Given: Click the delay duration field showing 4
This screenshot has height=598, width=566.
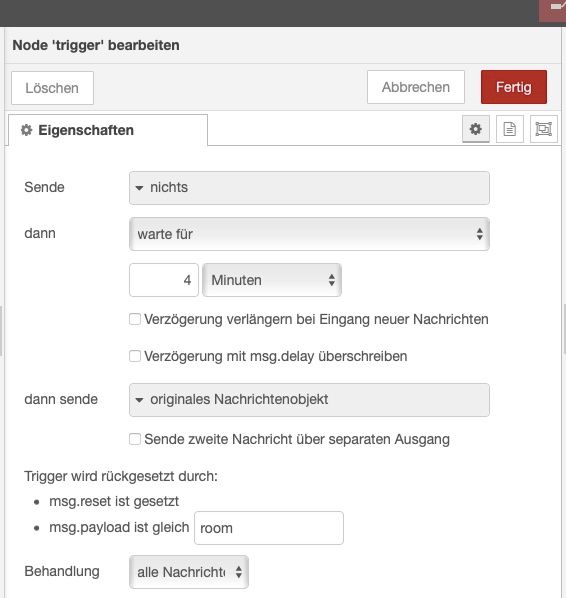Looking at the screenshot, I should (x=164, y=280).
